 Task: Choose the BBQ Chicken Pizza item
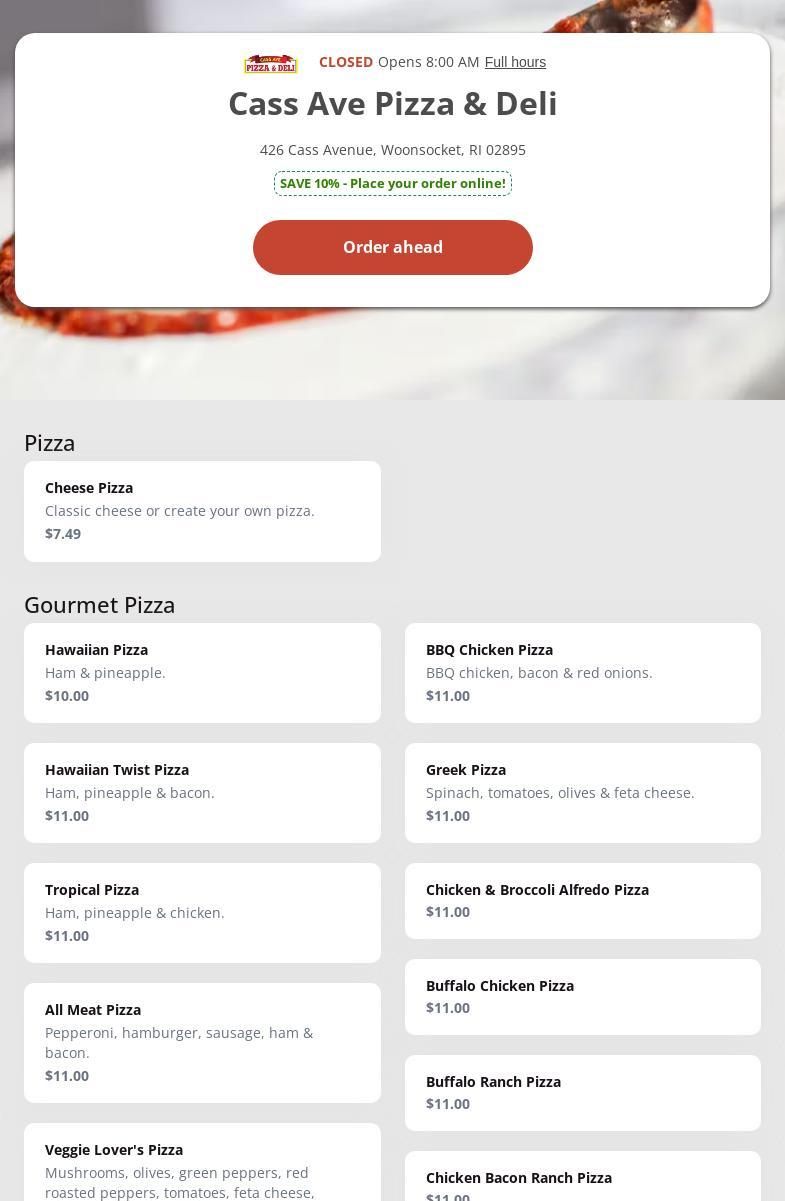[x=582, y=673]
